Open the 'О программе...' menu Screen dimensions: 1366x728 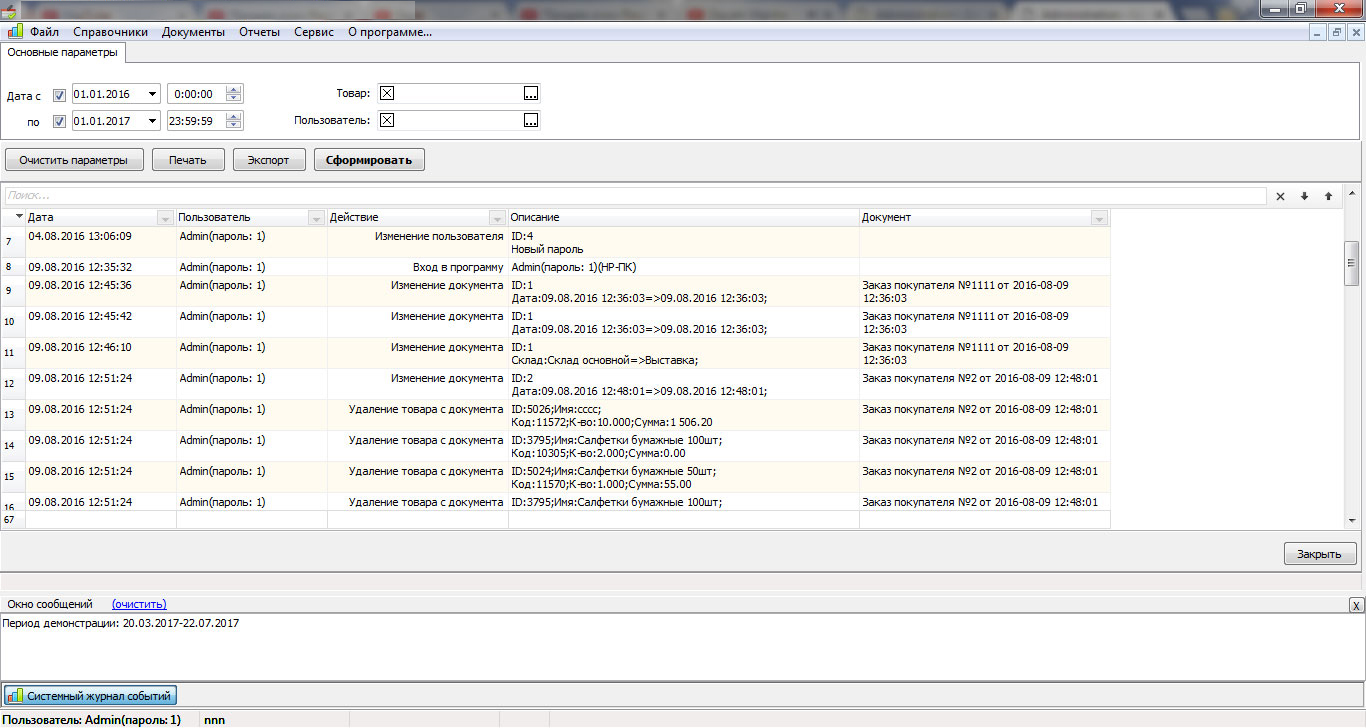390,32
